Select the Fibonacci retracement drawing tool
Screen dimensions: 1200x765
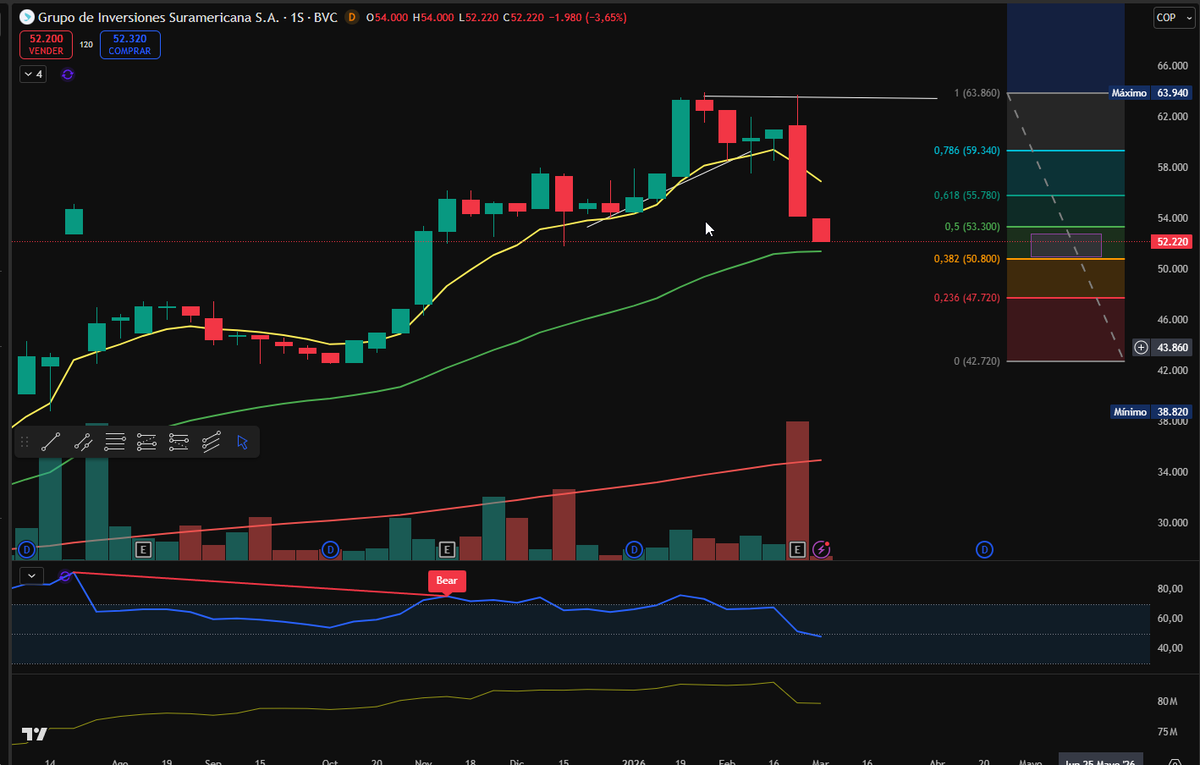[x=147, y=442]
